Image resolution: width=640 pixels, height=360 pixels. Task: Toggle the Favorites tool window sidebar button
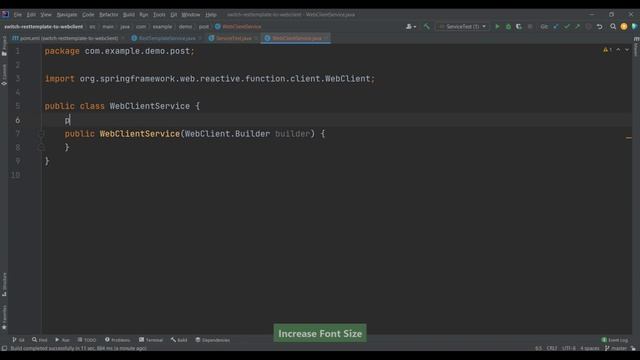tap(4, 317)
